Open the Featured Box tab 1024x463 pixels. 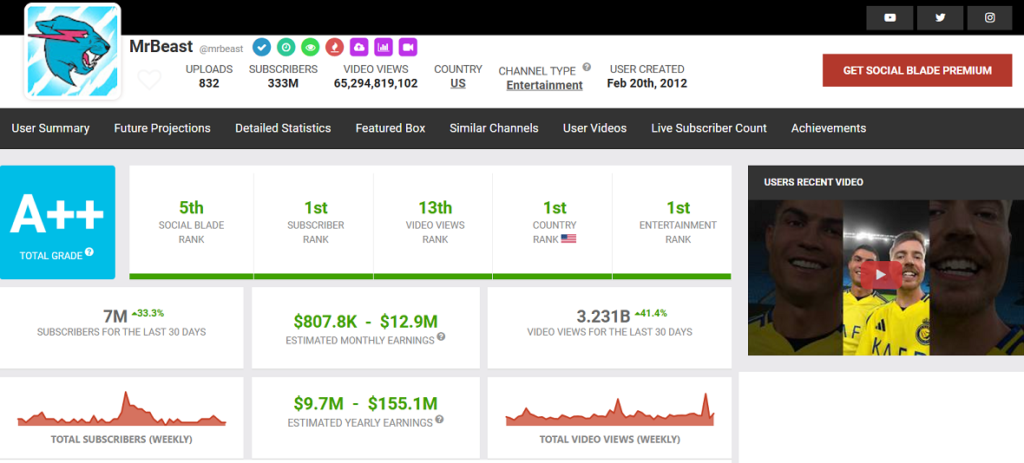390,128
